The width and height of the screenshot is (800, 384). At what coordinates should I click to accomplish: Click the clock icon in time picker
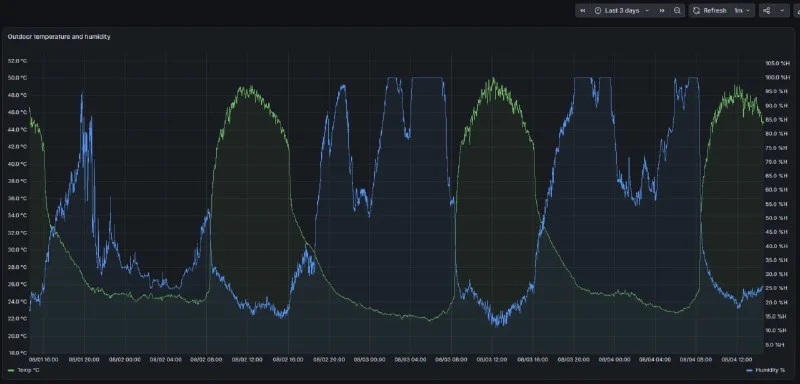coord(598,11)
